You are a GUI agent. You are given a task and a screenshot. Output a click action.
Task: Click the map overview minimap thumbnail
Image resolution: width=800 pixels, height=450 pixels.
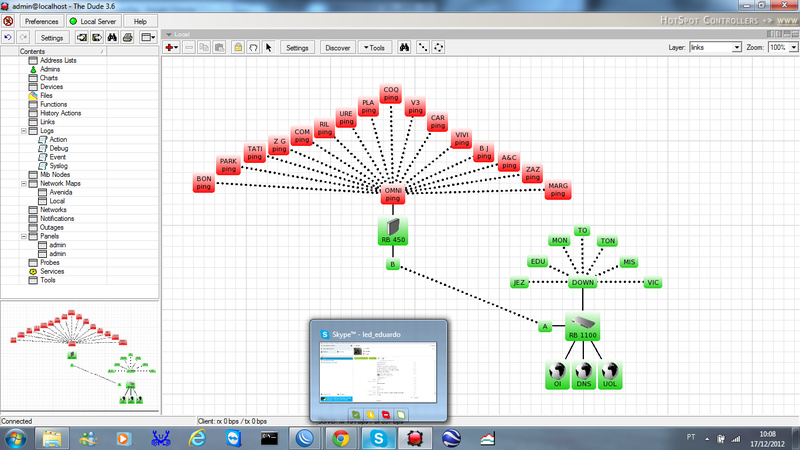[x=80, y=356]
